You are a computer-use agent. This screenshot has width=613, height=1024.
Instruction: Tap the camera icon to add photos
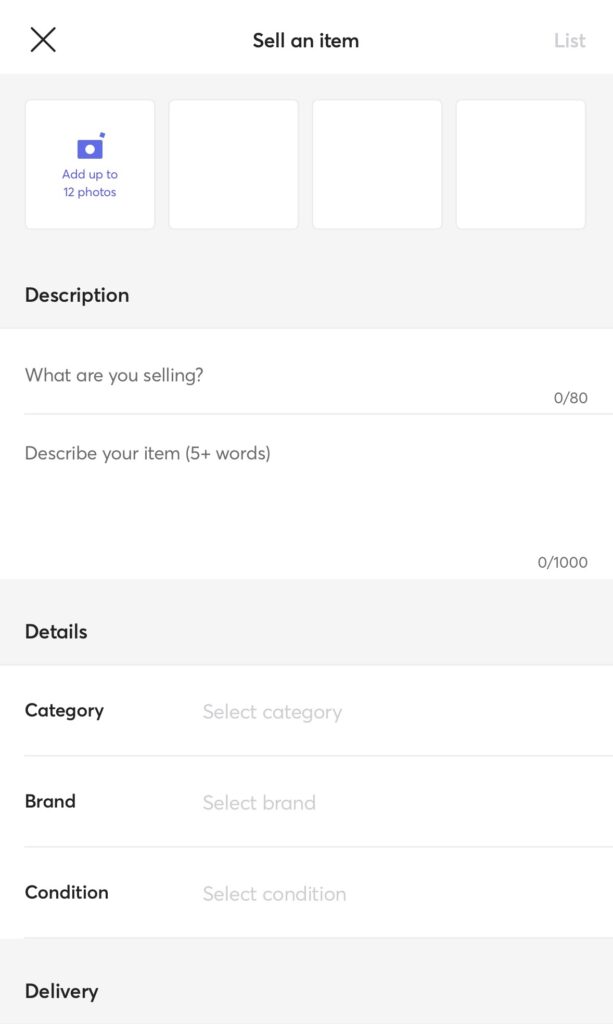pos(90,147)
